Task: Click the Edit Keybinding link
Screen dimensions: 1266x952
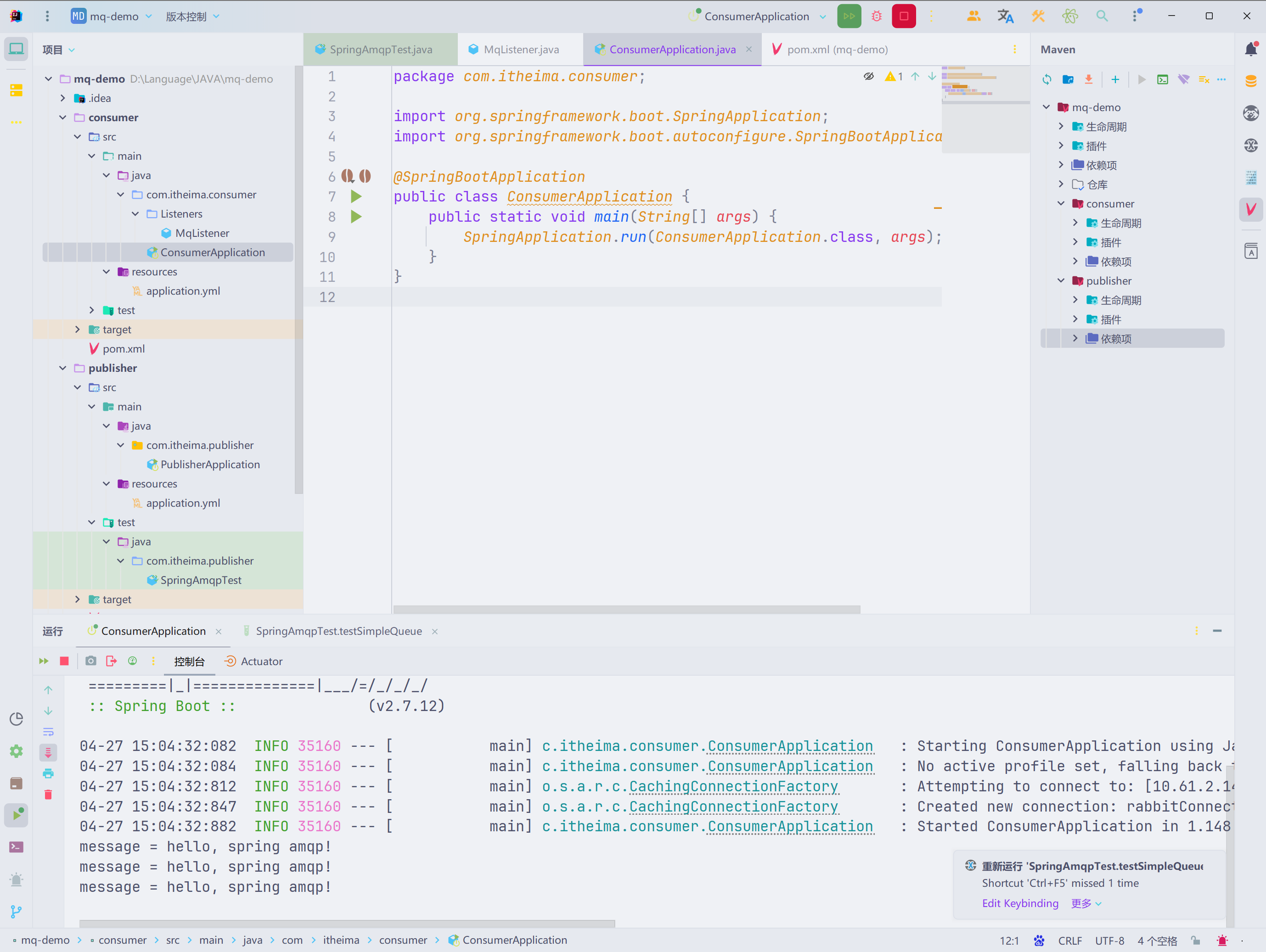Action: click(1020, 903)
